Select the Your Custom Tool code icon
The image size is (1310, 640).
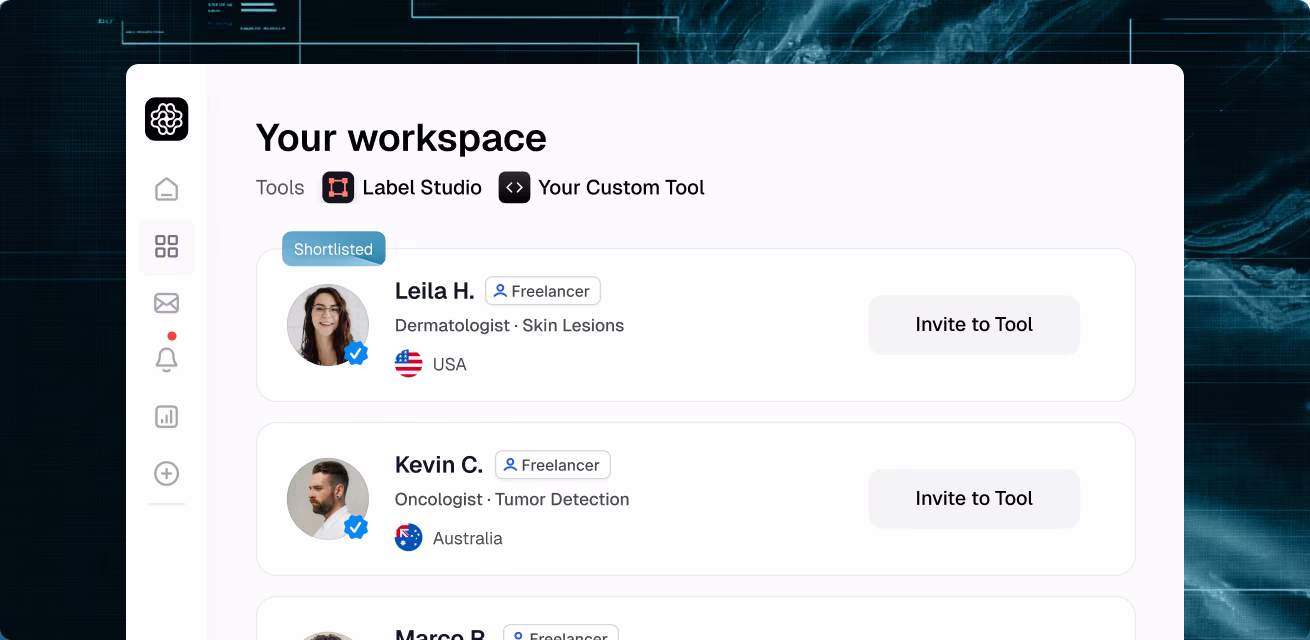(x=514, y=187)
